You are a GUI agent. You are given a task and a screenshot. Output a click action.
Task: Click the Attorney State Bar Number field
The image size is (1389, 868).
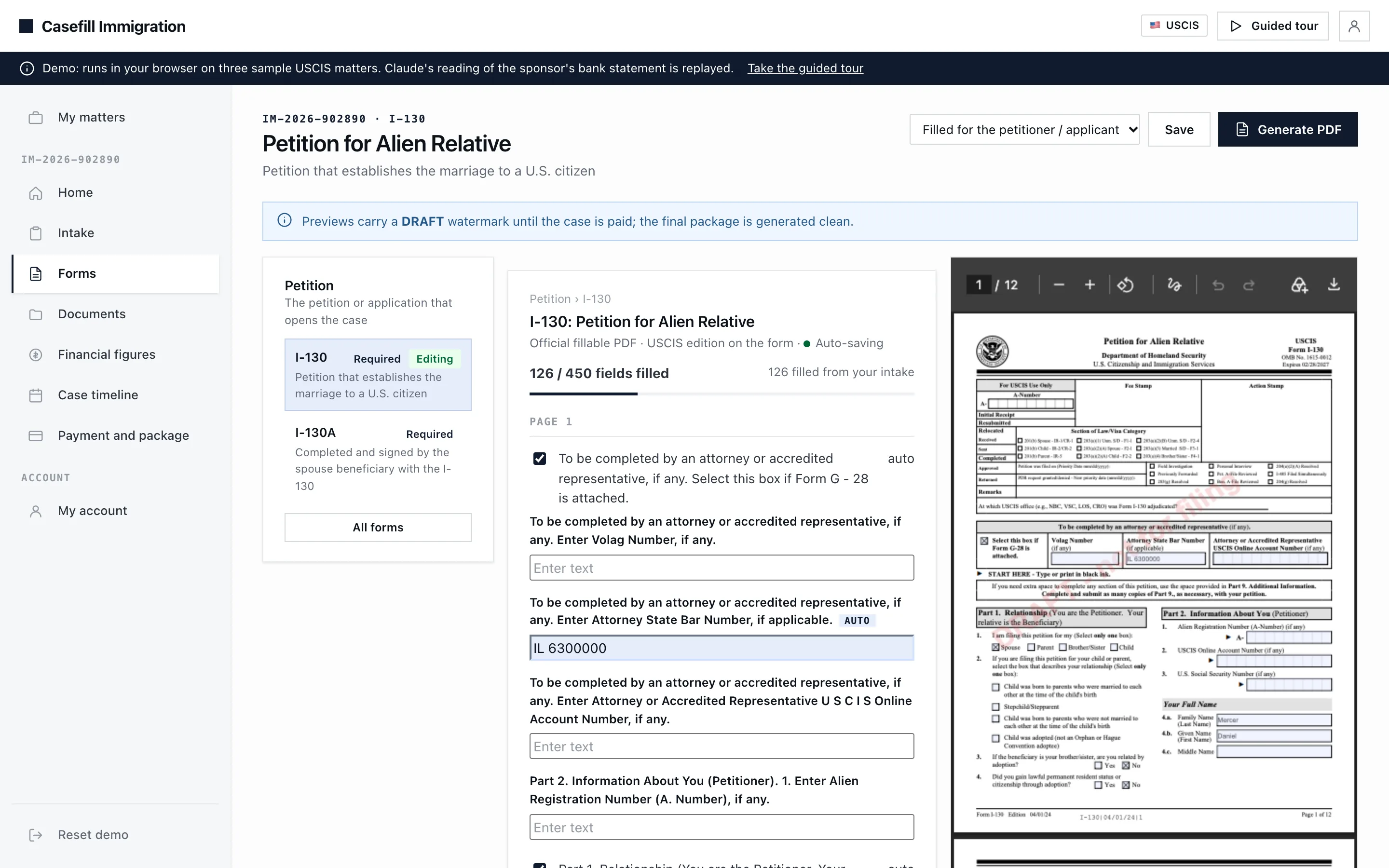[x=722, y=648]
